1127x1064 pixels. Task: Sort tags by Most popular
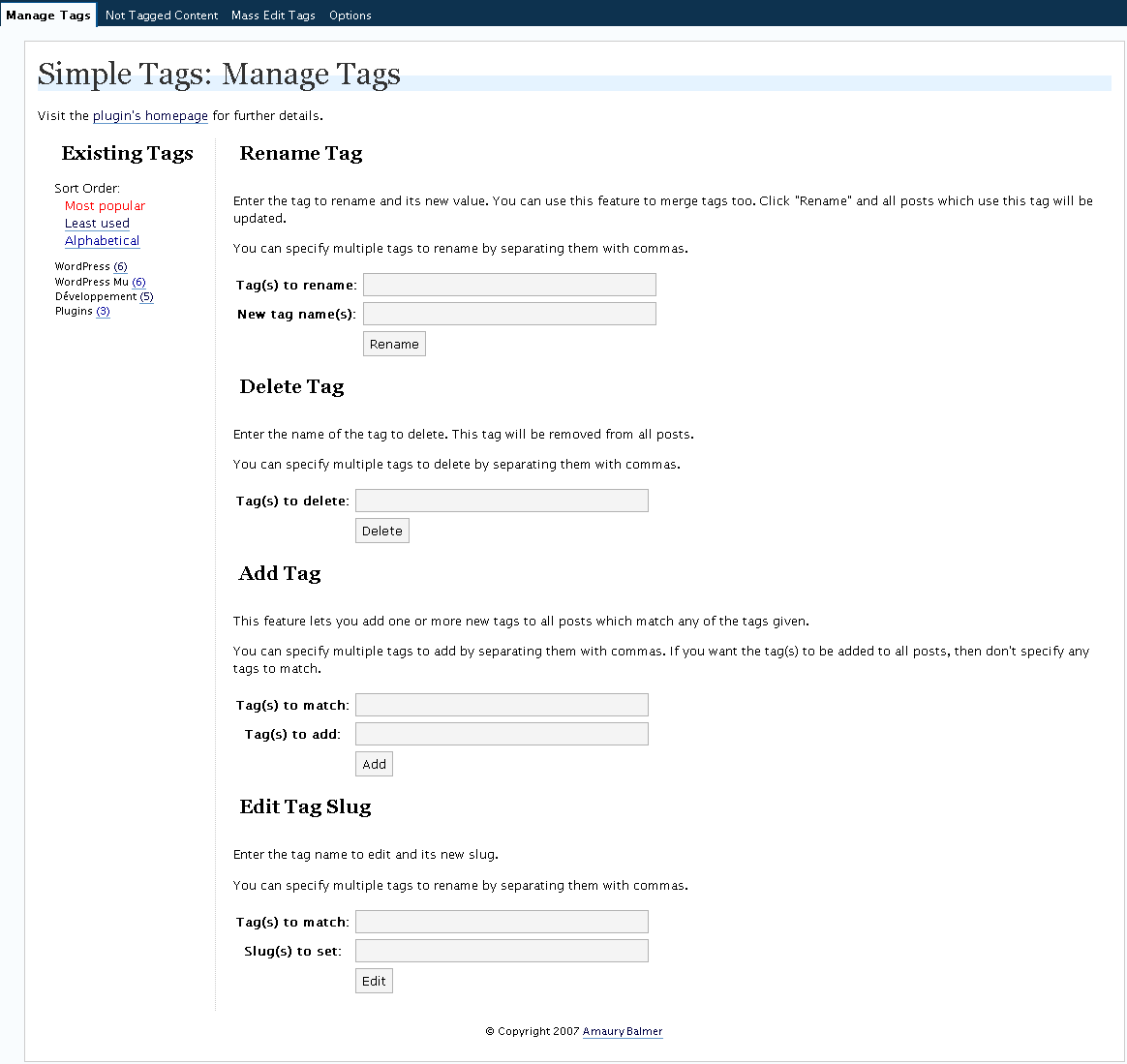click(105, 206)
